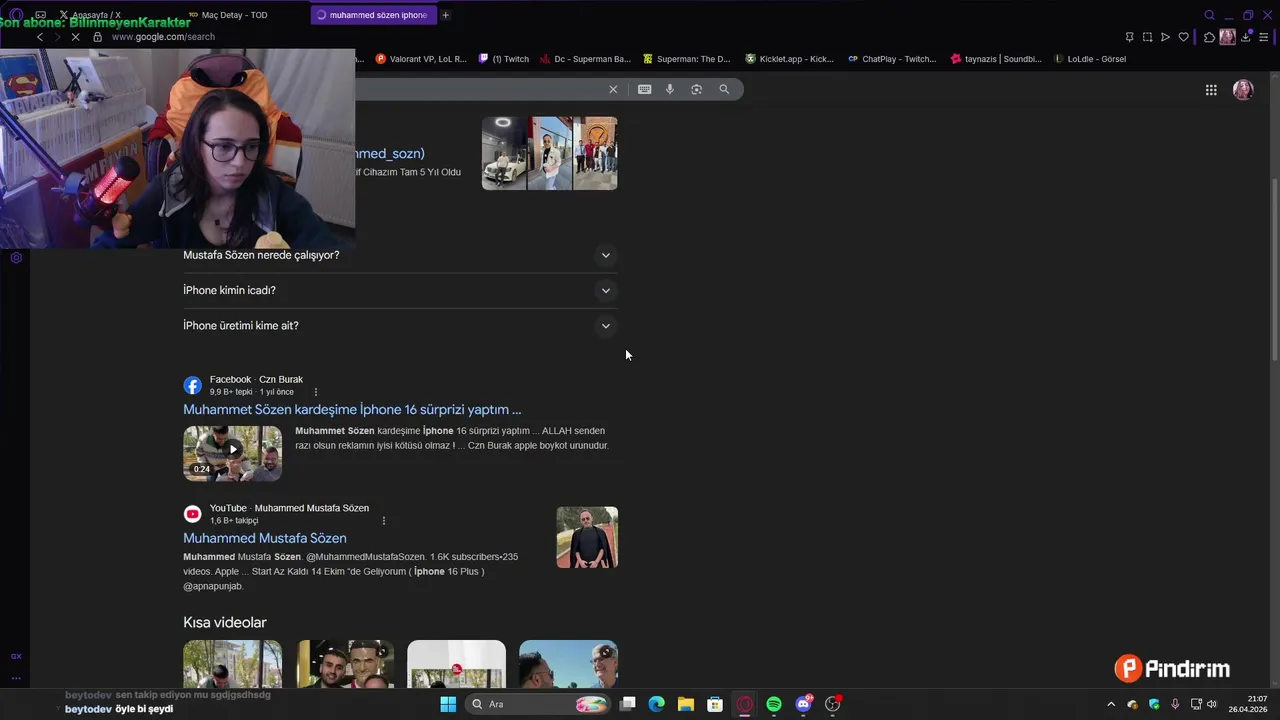Open white car image thumbnail
The image size is (1280, 720).
pyautogui.click(x=504, y=153)
